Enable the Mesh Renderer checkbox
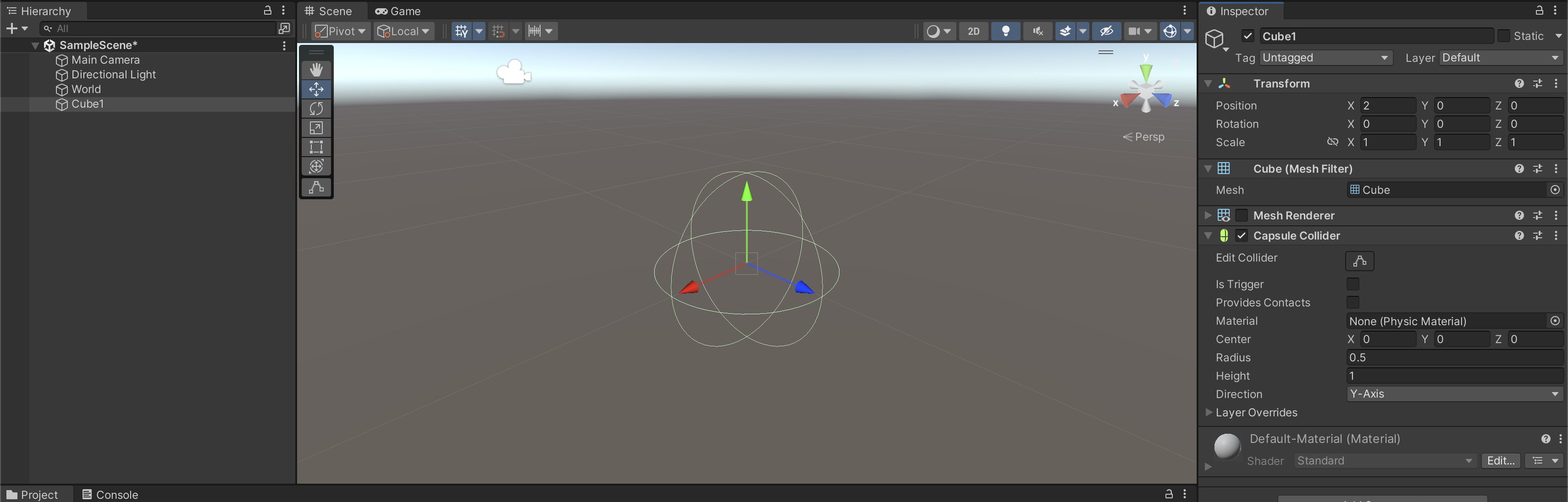Screen dimensions: 1568x502 pos(1242,216)
